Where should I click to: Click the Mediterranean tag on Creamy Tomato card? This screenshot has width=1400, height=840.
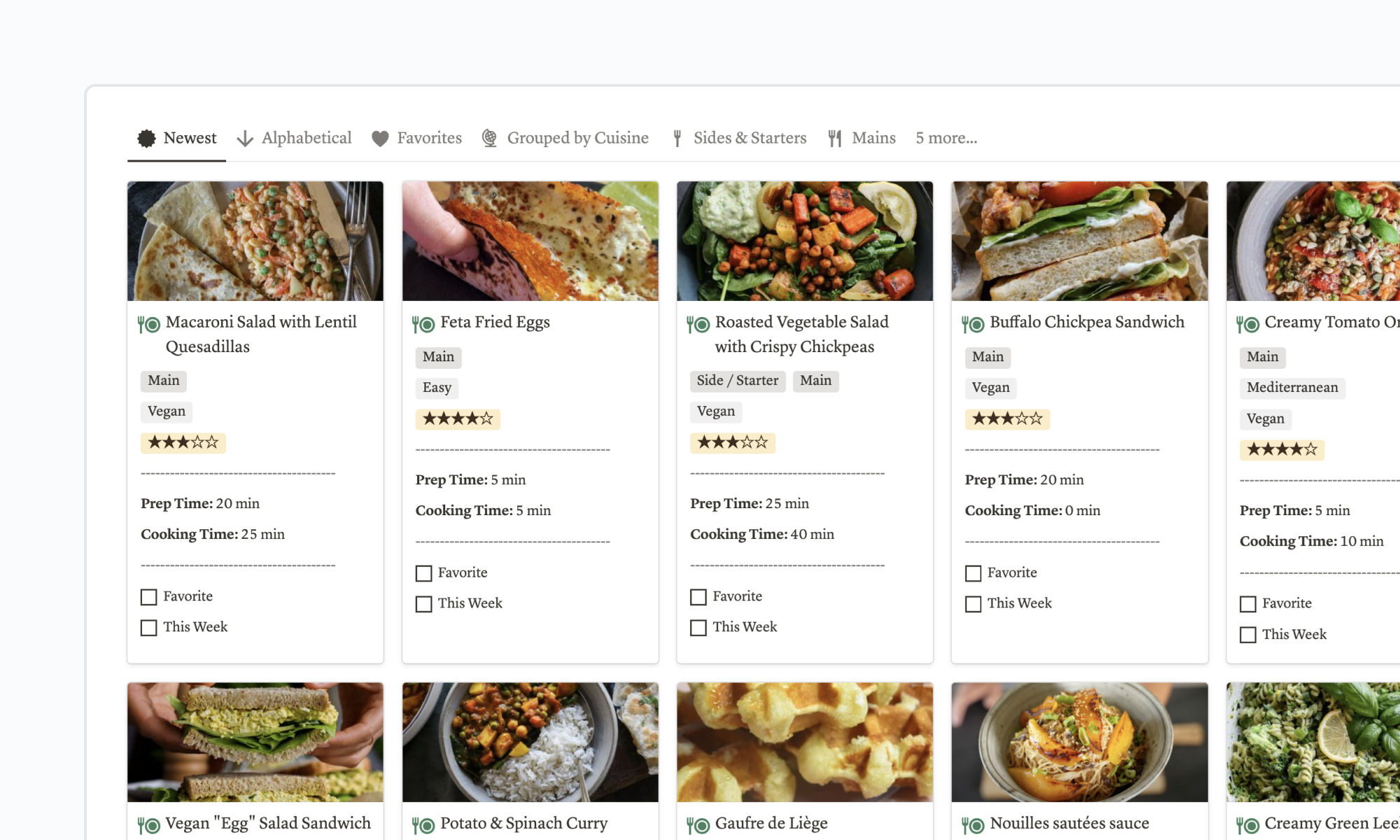1291,388
